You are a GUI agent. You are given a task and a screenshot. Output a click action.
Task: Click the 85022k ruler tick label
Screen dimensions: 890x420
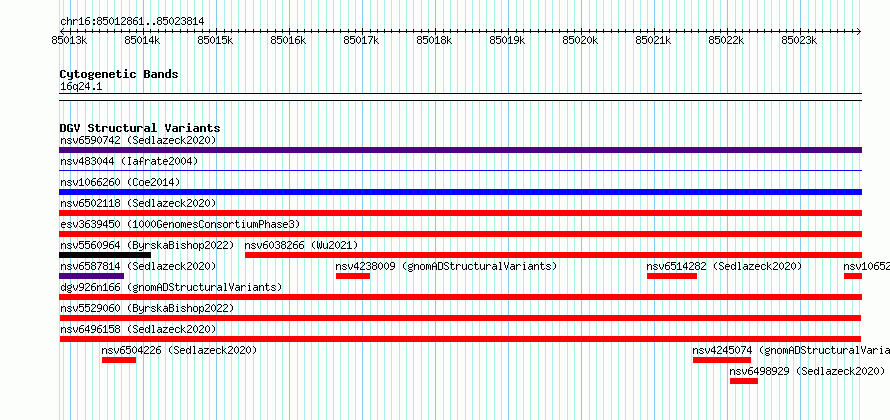727,40
